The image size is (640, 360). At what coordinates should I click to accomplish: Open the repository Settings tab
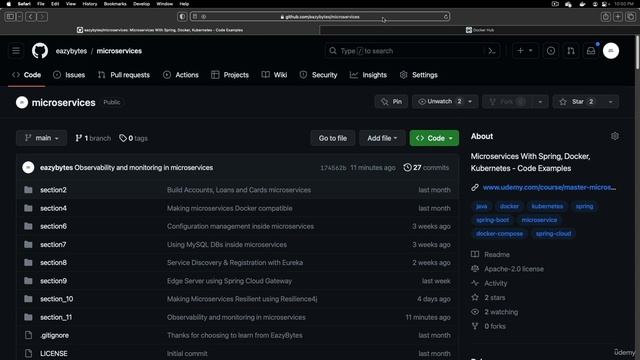pos(418,75)
